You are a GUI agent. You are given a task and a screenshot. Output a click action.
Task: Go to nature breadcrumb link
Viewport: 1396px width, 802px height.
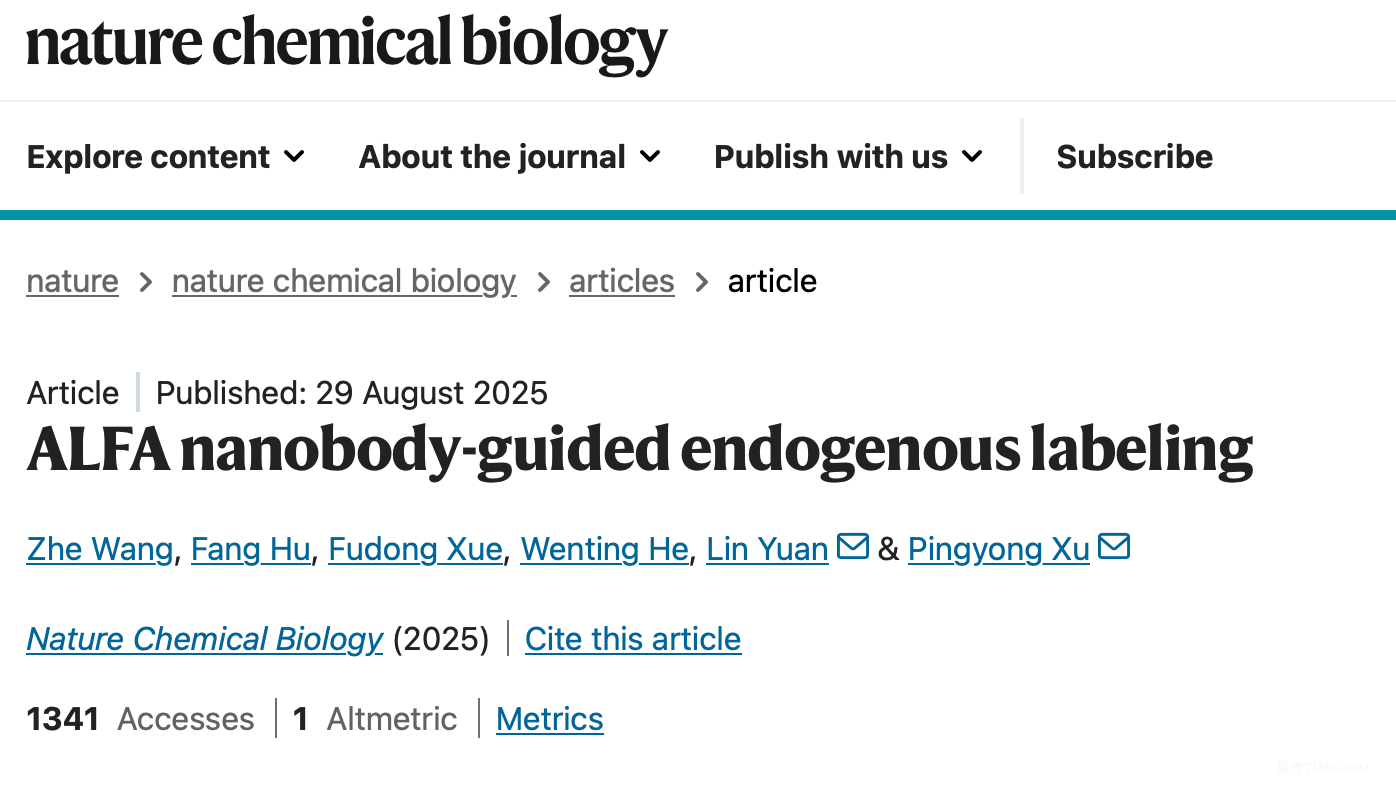pyautogui.click(x=73, y=281)
